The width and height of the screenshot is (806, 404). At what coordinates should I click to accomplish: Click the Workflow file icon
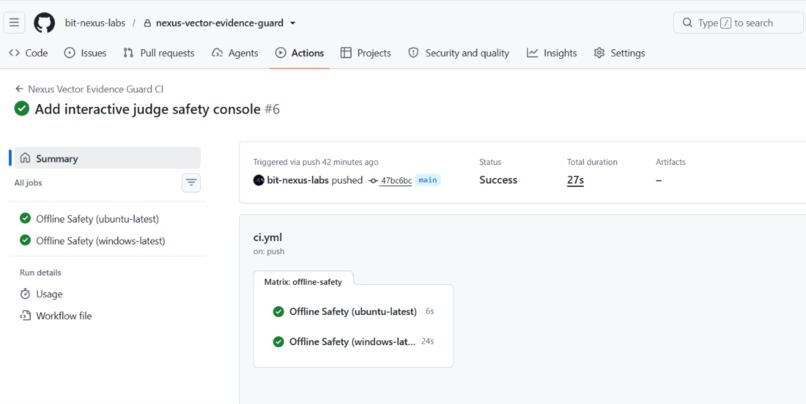[25, 316]
